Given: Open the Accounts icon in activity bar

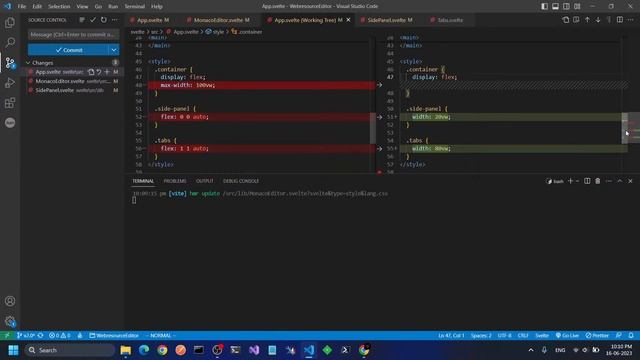Looking at the screenshot, I should click(x=10, y=301).
